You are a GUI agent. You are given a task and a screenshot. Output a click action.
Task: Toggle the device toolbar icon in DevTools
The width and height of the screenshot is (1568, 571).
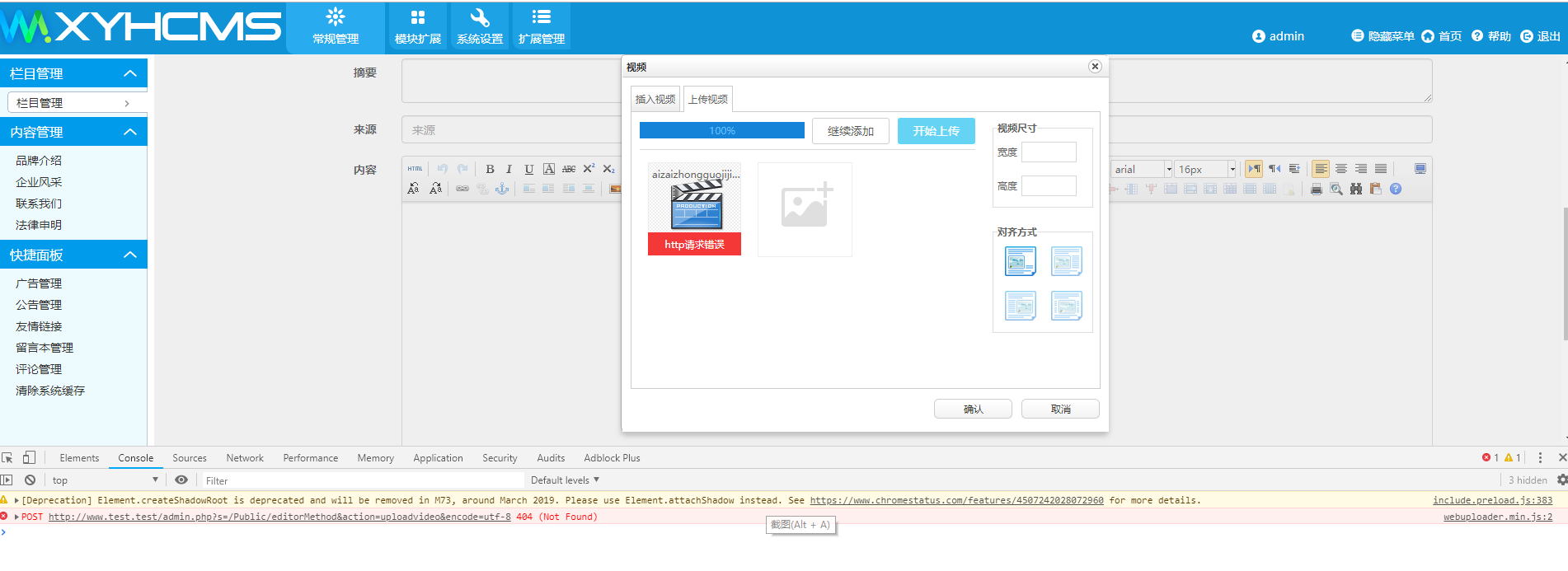pos(29,457)
